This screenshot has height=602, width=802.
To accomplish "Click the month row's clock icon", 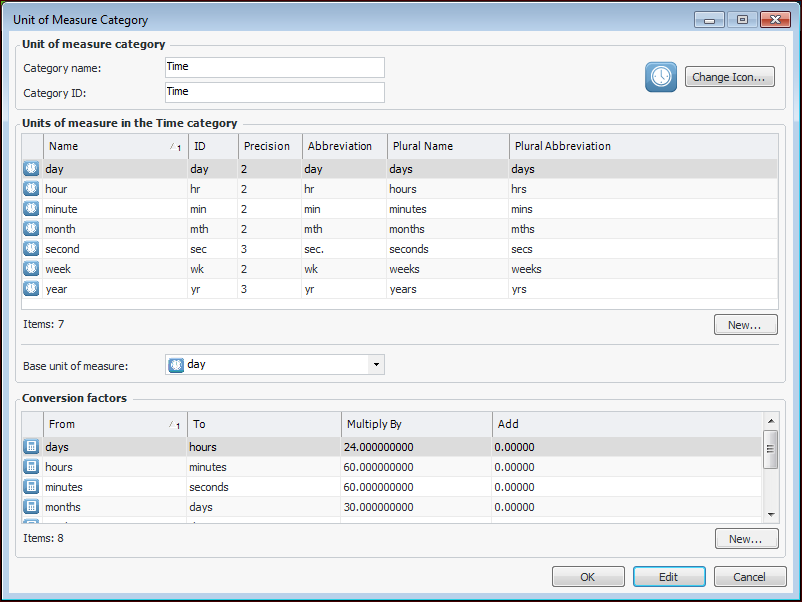I will pyautogui.click(x=31, y=229).
